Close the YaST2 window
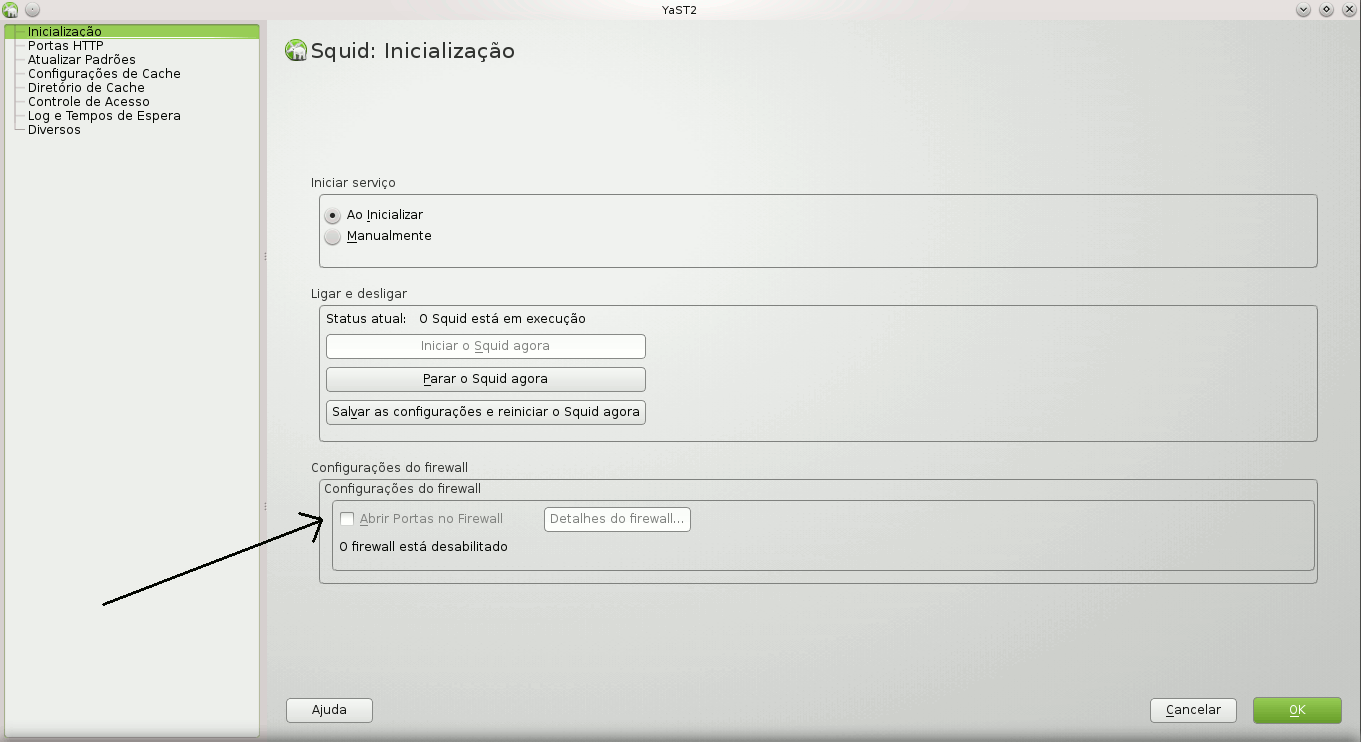Screen dimensions: 1361x742 (x=1348, y=9)
